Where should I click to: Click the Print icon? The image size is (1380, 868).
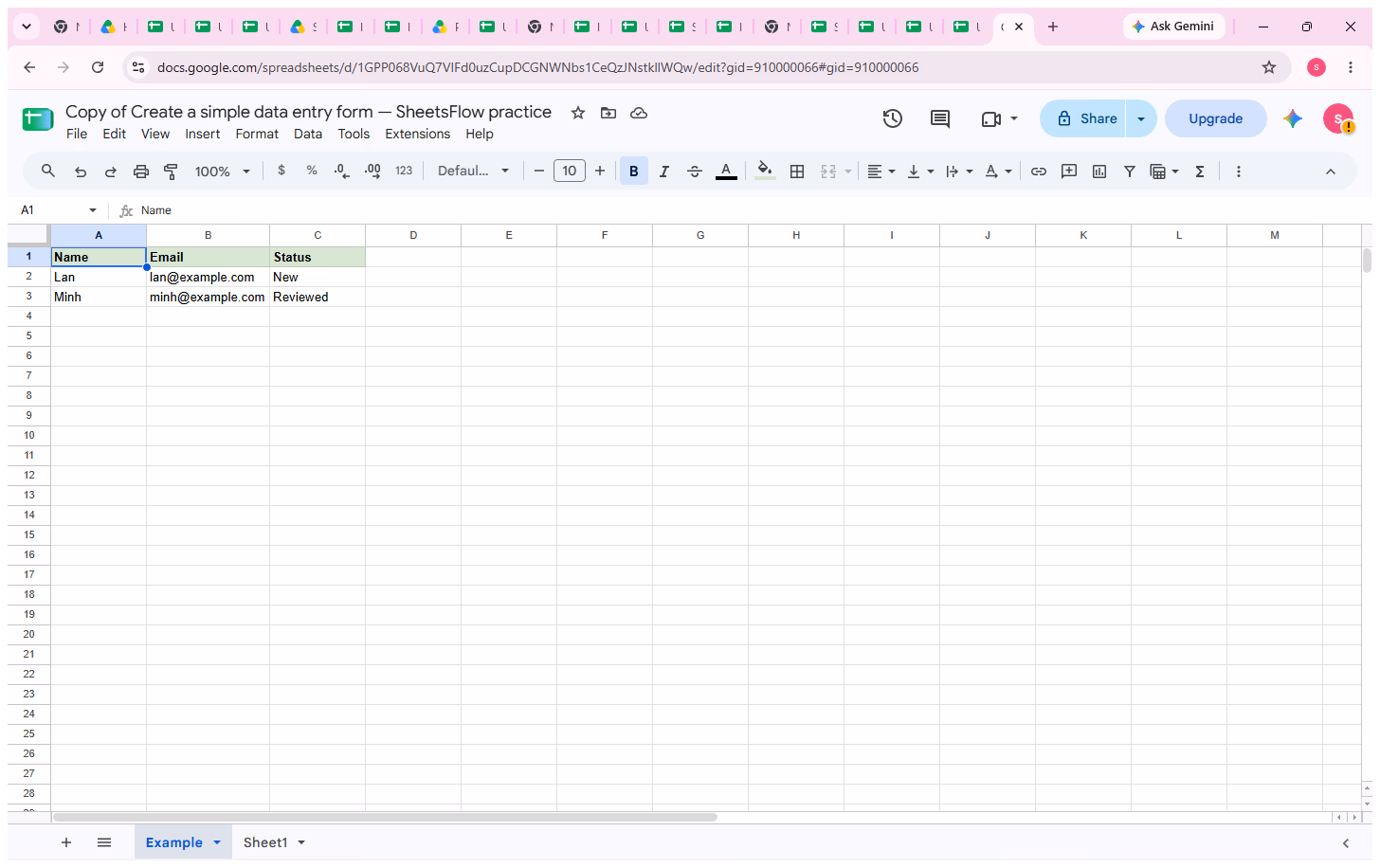pyautogui.click(x=141, y=172)
